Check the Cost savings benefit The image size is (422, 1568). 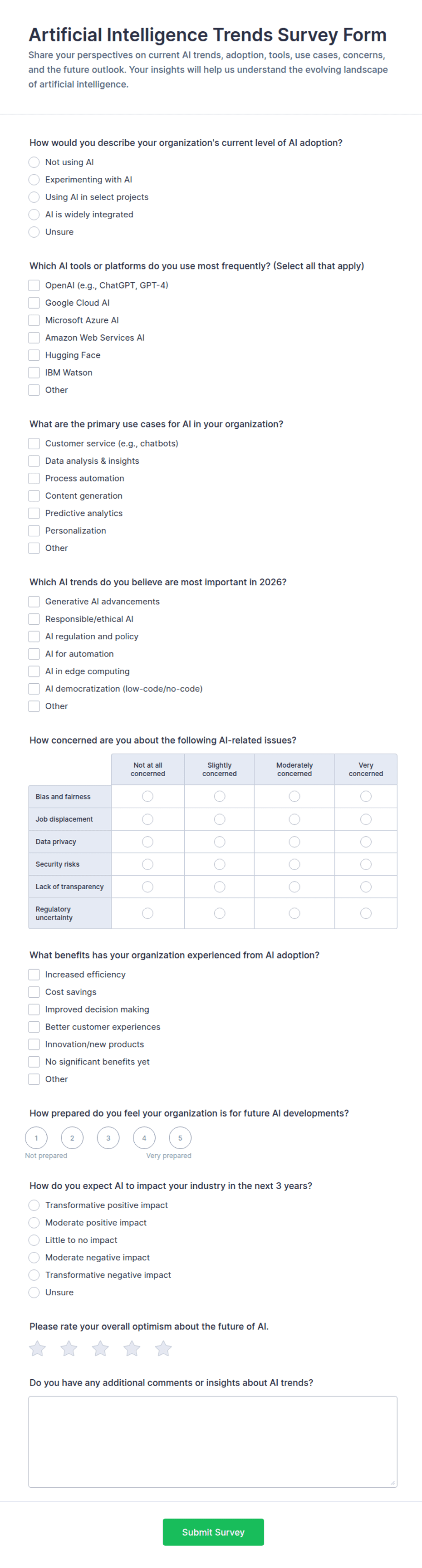pos(34,992)
